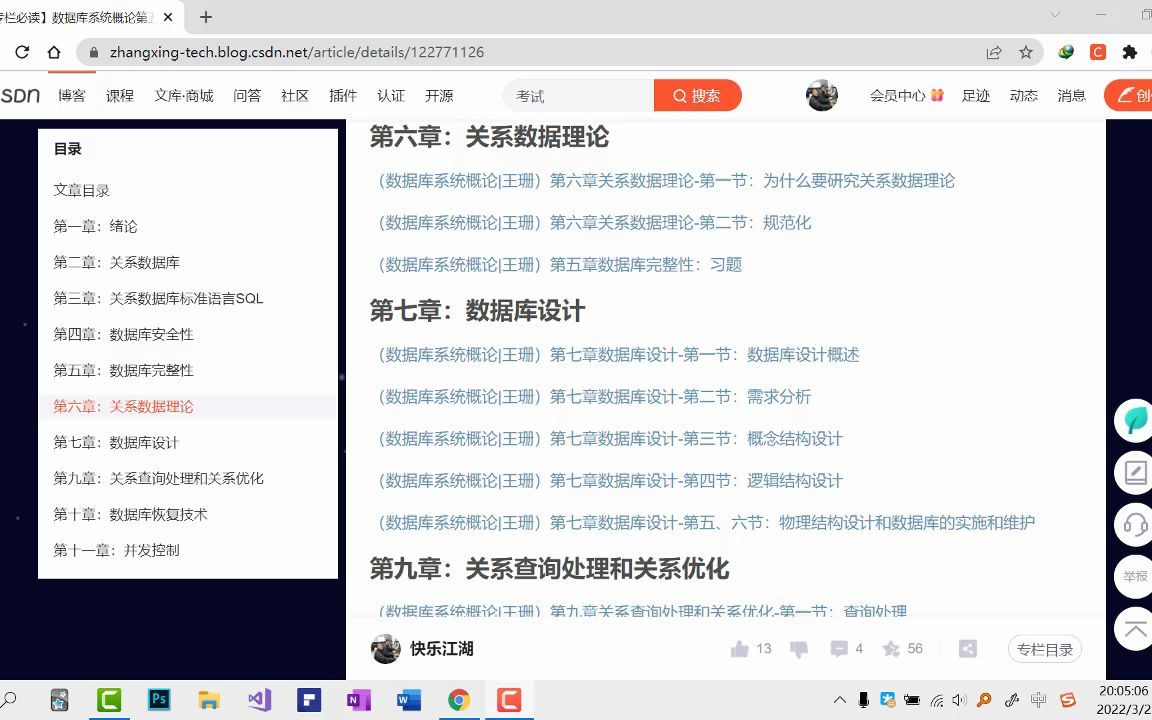Click the CSDN logo
This screenshot has height=720, width=1152.
pyautogui.click(x=21, y=95)
